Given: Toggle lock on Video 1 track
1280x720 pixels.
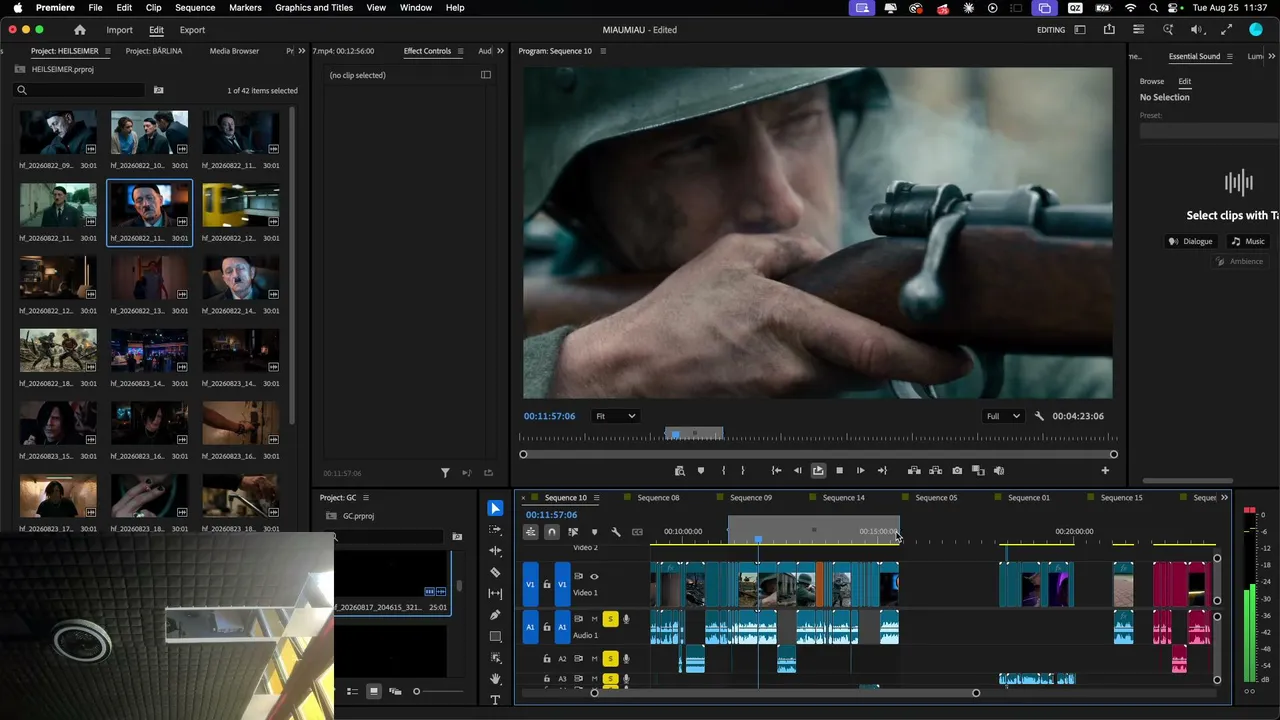Looking at the screenshot, I should pyautogui.click(x=546, y=584).
